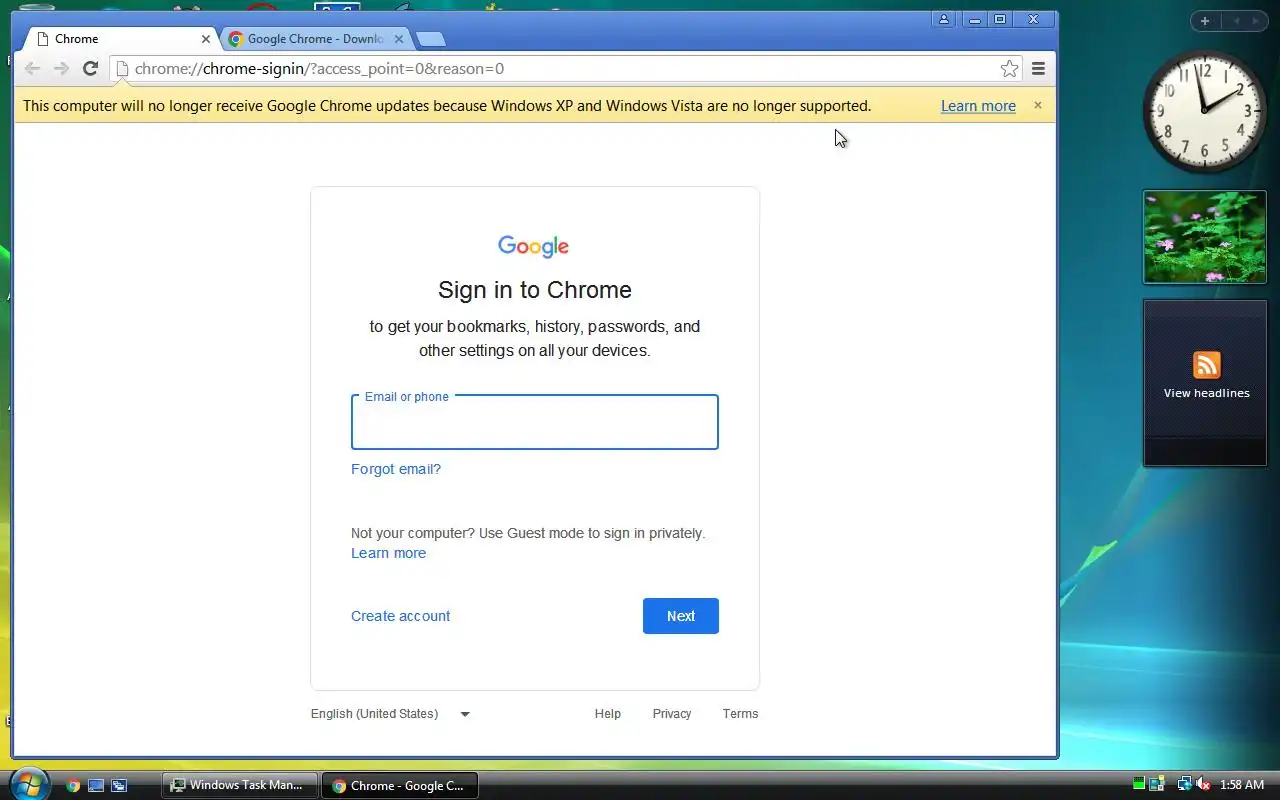Click the Email or phone field
Screen dimensions: 1280x800
(535, 422)
